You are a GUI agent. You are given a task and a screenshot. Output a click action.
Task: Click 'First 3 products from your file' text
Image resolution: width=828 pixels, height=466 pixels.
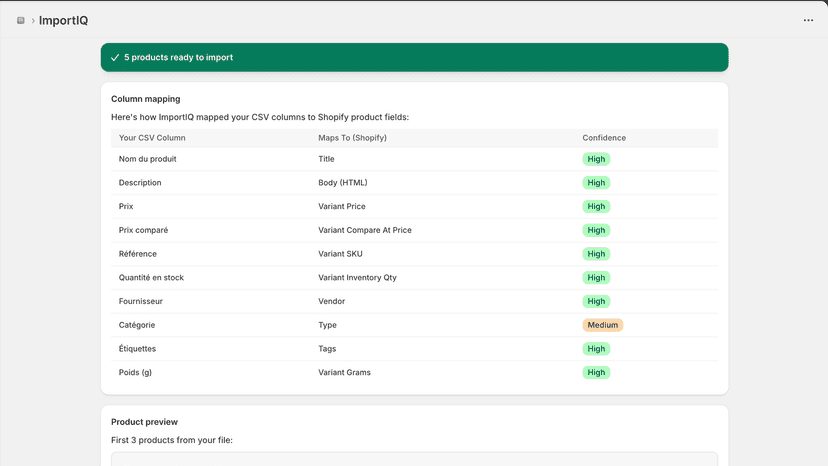tap(172, 440)
